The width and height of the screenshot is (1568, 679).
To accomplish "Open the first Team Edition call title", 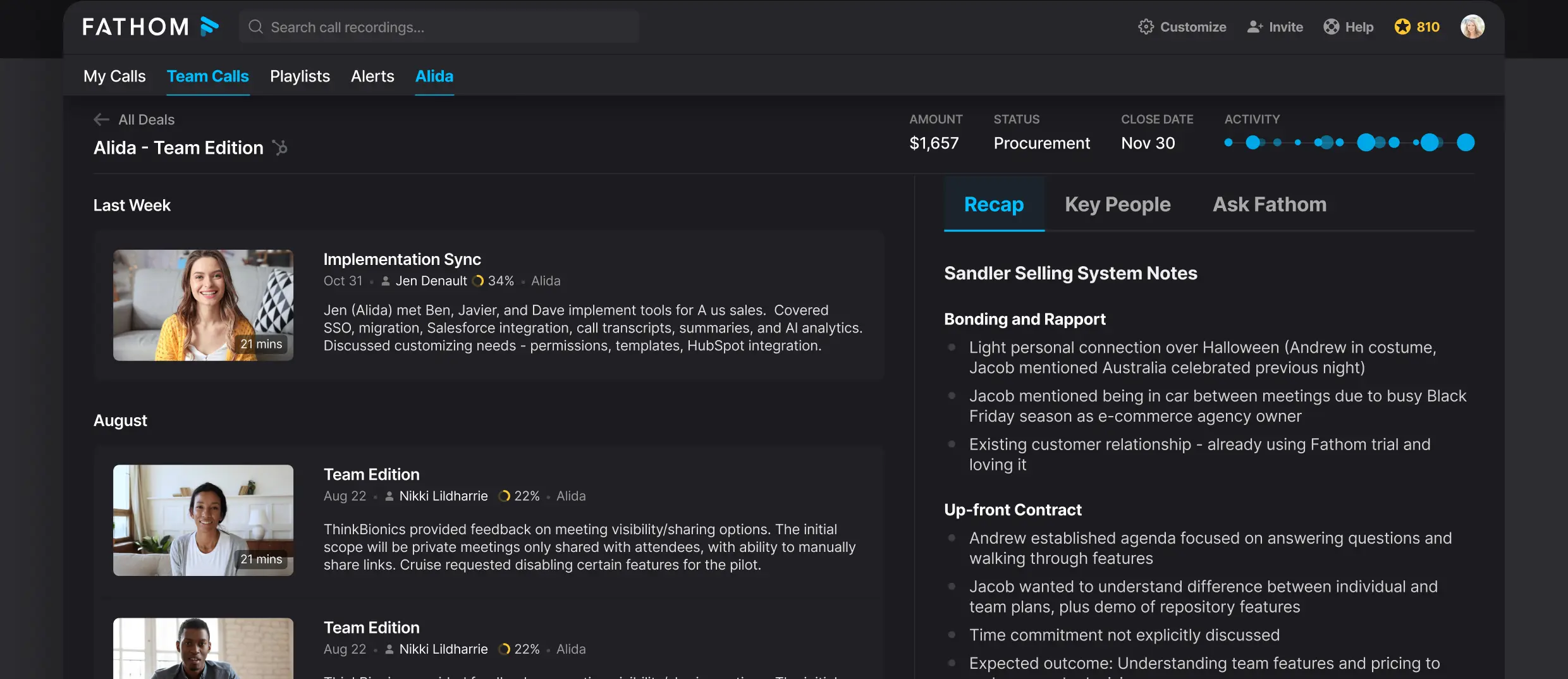I will click(372, 474).
